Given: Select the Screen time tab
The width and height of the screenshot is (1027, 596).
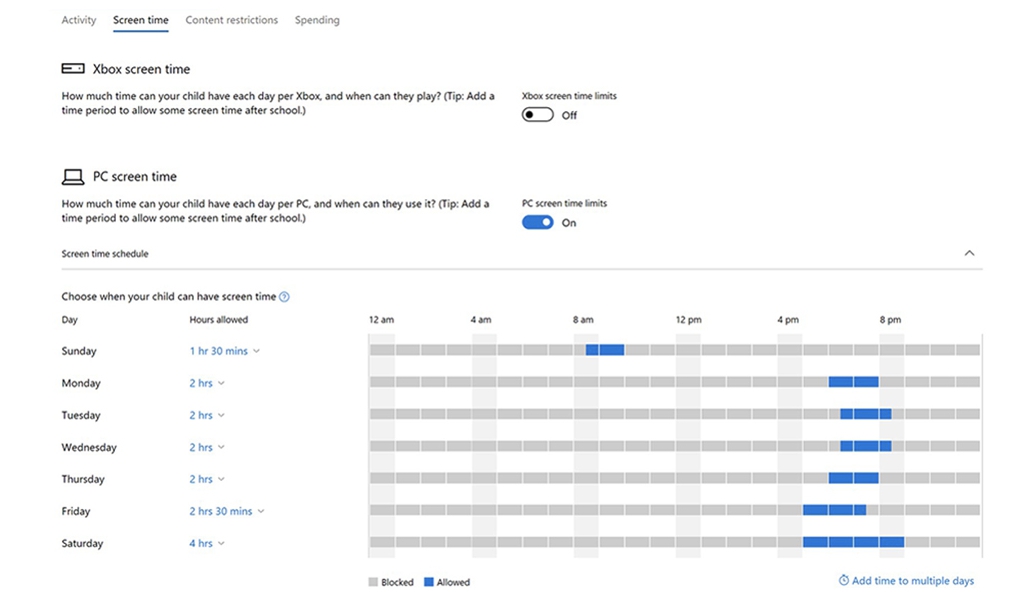Looking at the screenshot, I should tap(140, 20).
